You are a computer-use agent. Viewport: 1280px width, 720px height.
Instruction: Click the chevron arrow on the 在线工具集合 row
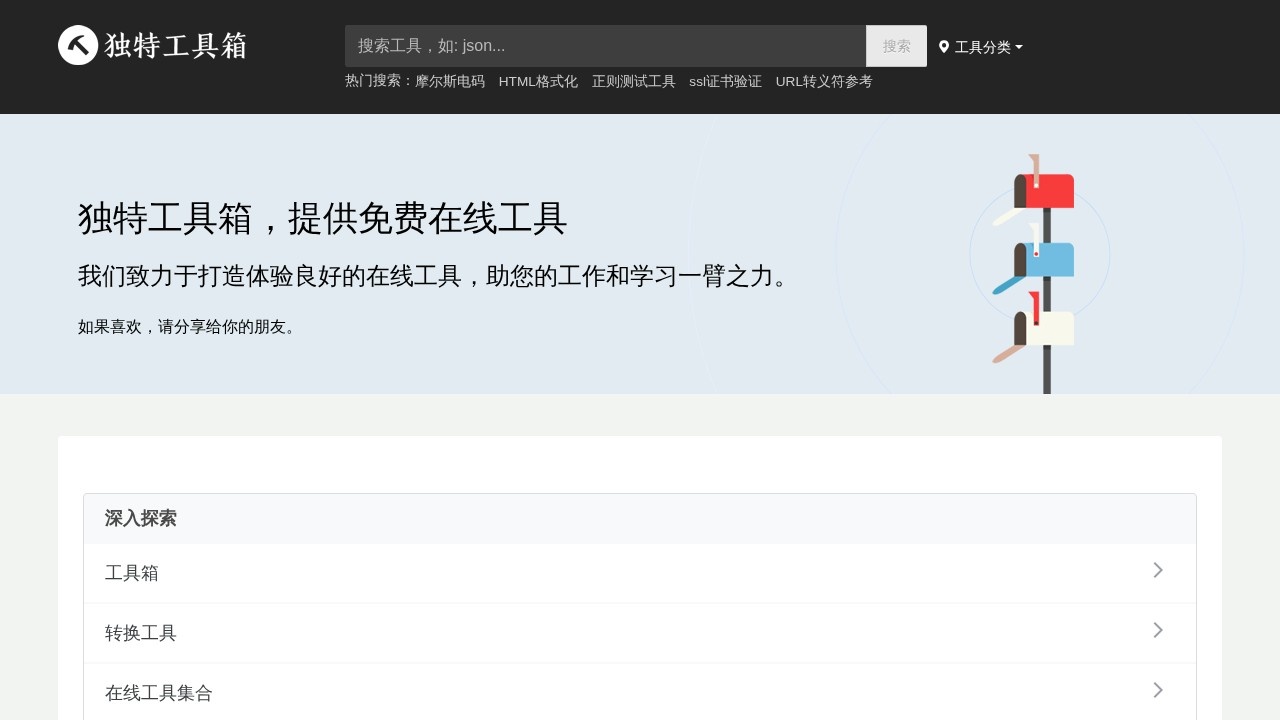(1158, 690)
